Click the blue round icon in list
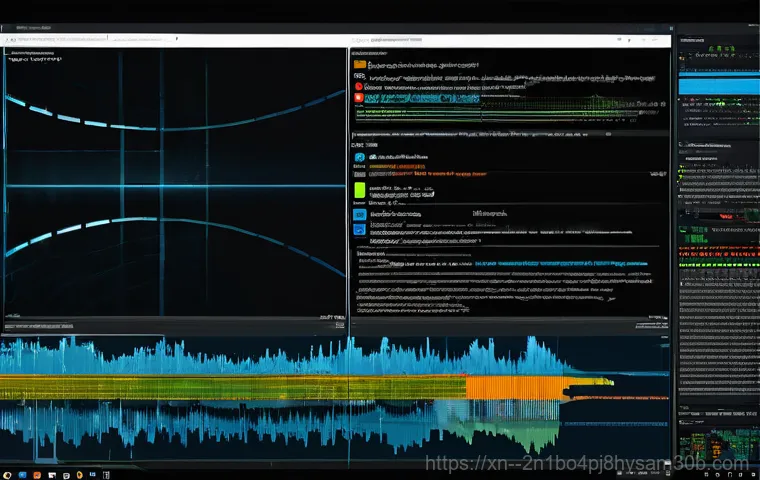Screen dimensions: 760x480 359,157
